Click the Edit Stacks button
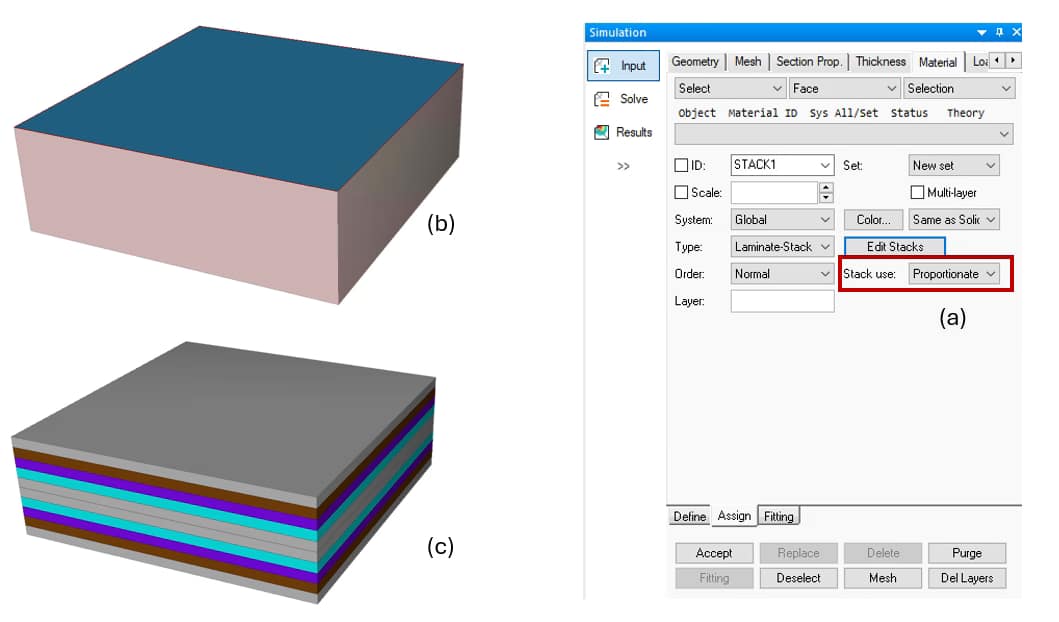This screenshot has width=1059, height=622. 894,246
